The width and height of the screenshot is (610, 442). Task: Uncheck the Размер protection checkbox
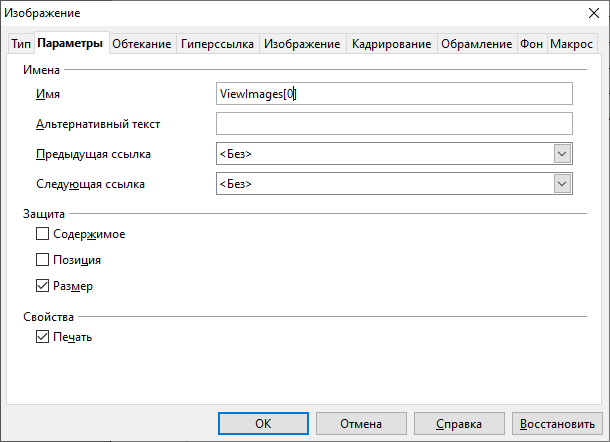tap(42, 286)
